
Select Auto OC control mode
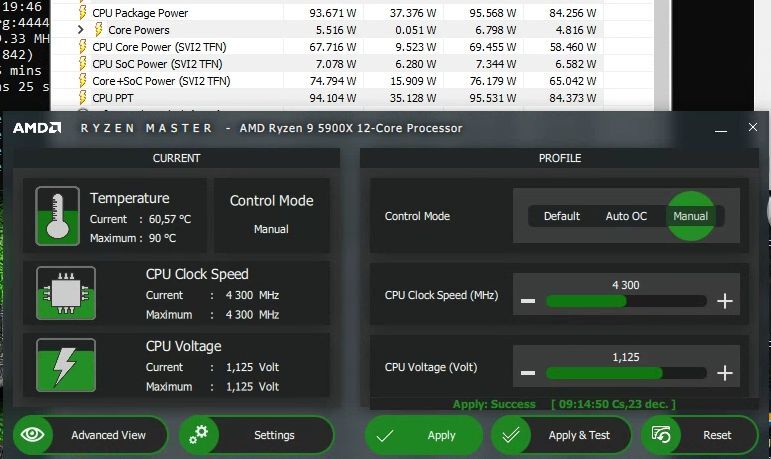pyautogui.click(x=626, y=216)
